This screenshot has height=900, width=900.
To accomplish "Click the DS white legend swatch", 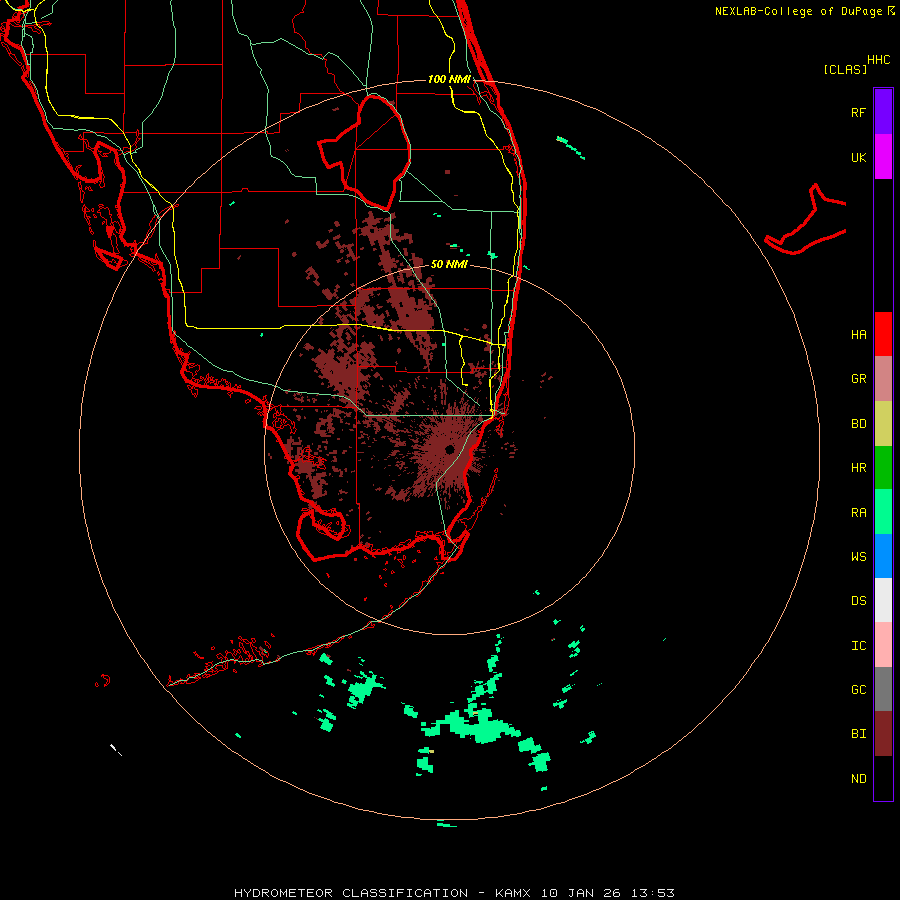I will pos(883,600).
